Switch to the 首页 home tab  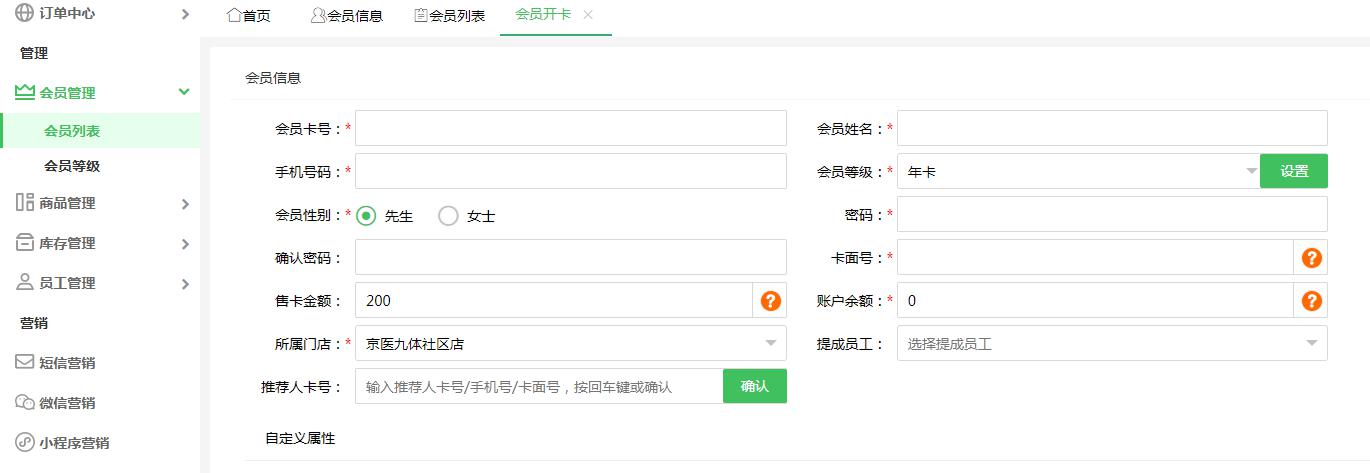click(x=249, y=16)
